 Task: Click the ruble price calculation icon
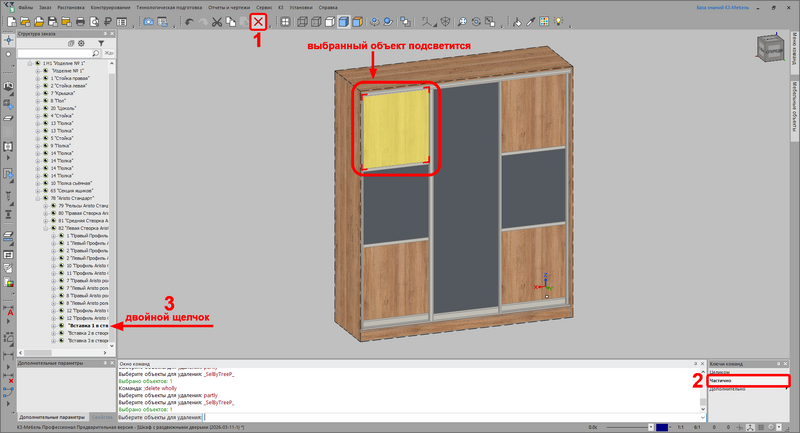(x=108, y=22)
